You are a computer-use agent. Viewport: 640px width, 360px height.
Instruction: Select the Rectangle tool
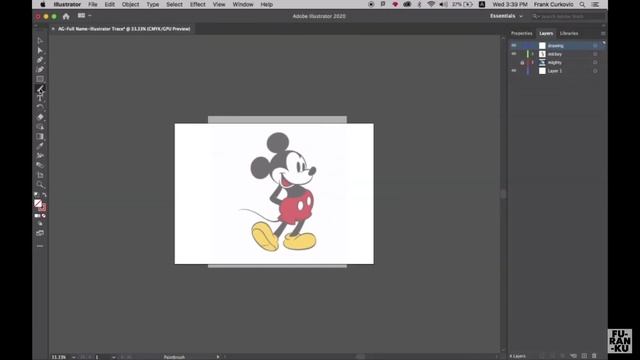[x=40, y=79]
